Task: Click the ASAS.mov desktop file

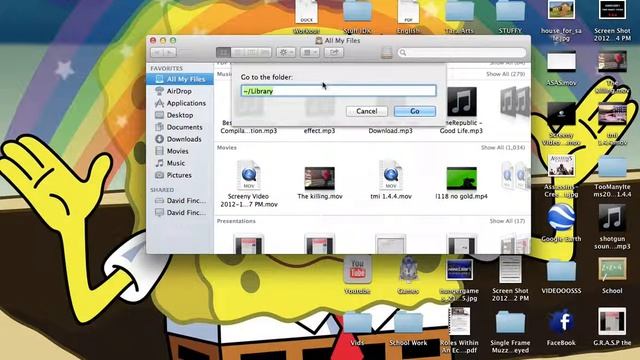Action: pos(561,68)
